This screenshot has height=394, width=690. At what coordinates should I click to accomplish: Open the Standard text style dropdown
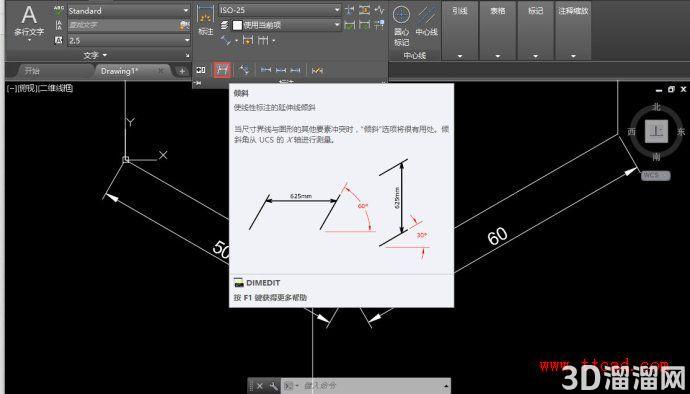tap(128, 11)
